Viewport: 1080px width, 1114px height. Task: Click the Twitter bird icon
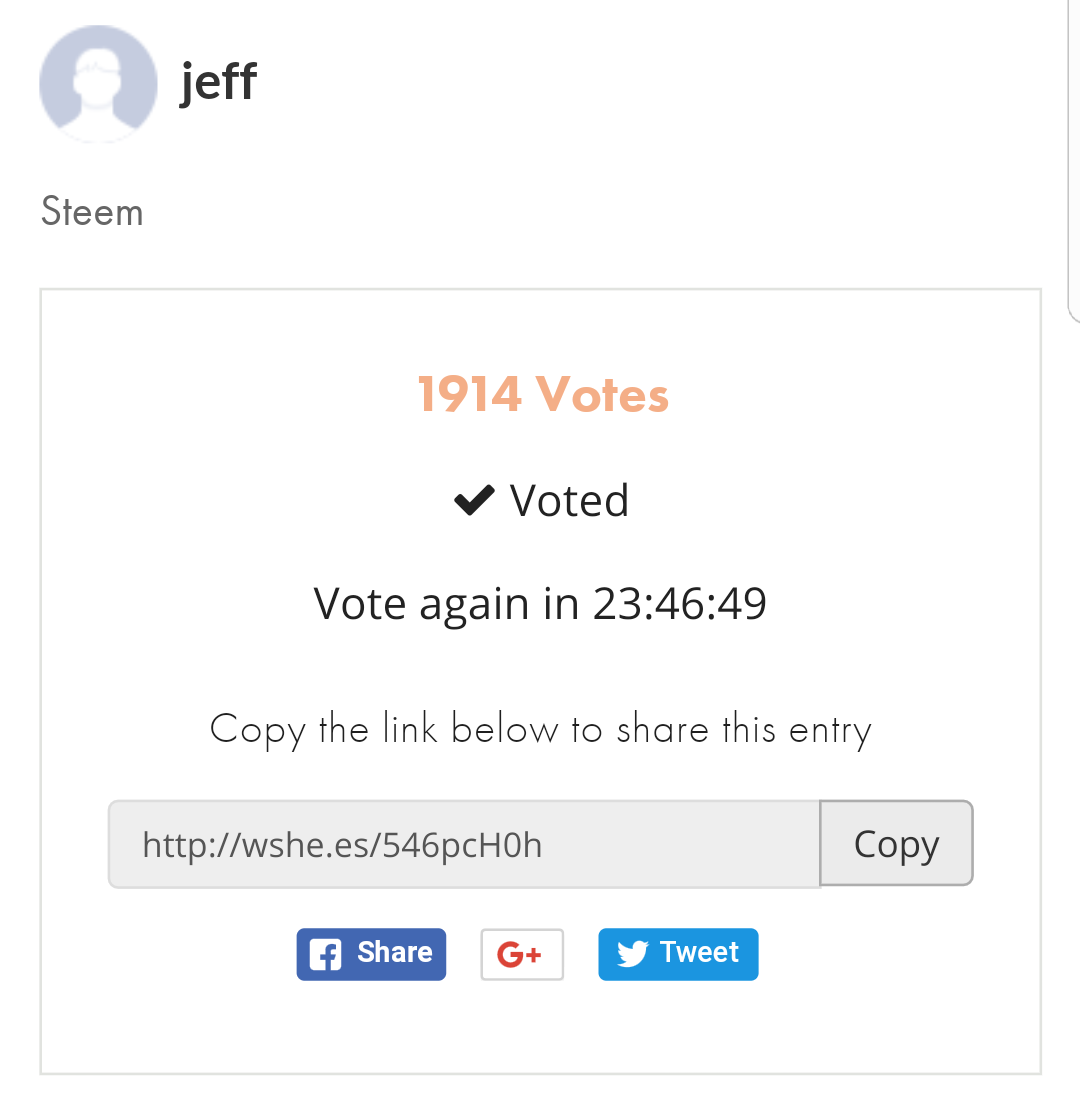632,953
